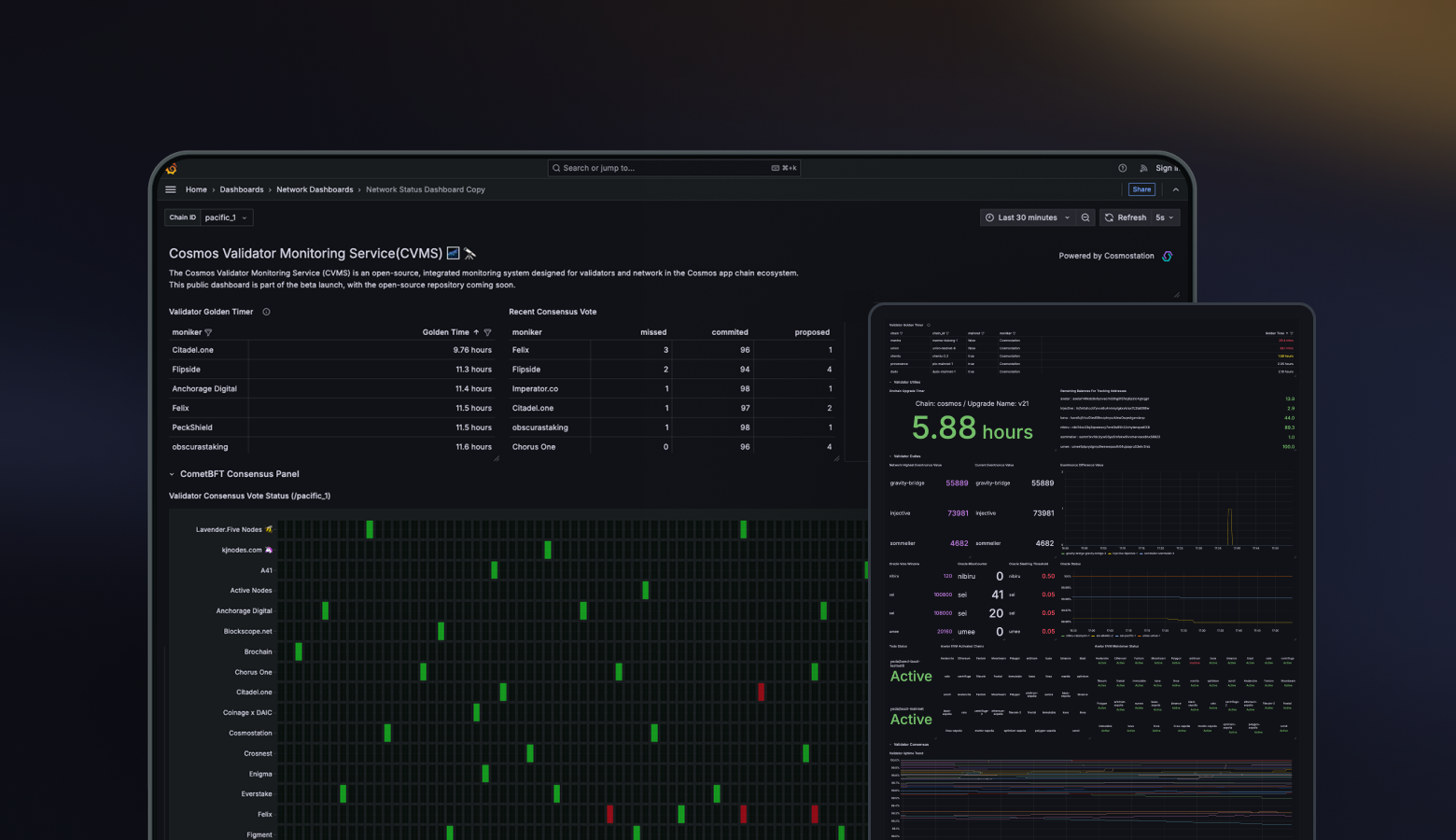Open the news feed icon next to Sign in

(x=1143, y=168)
